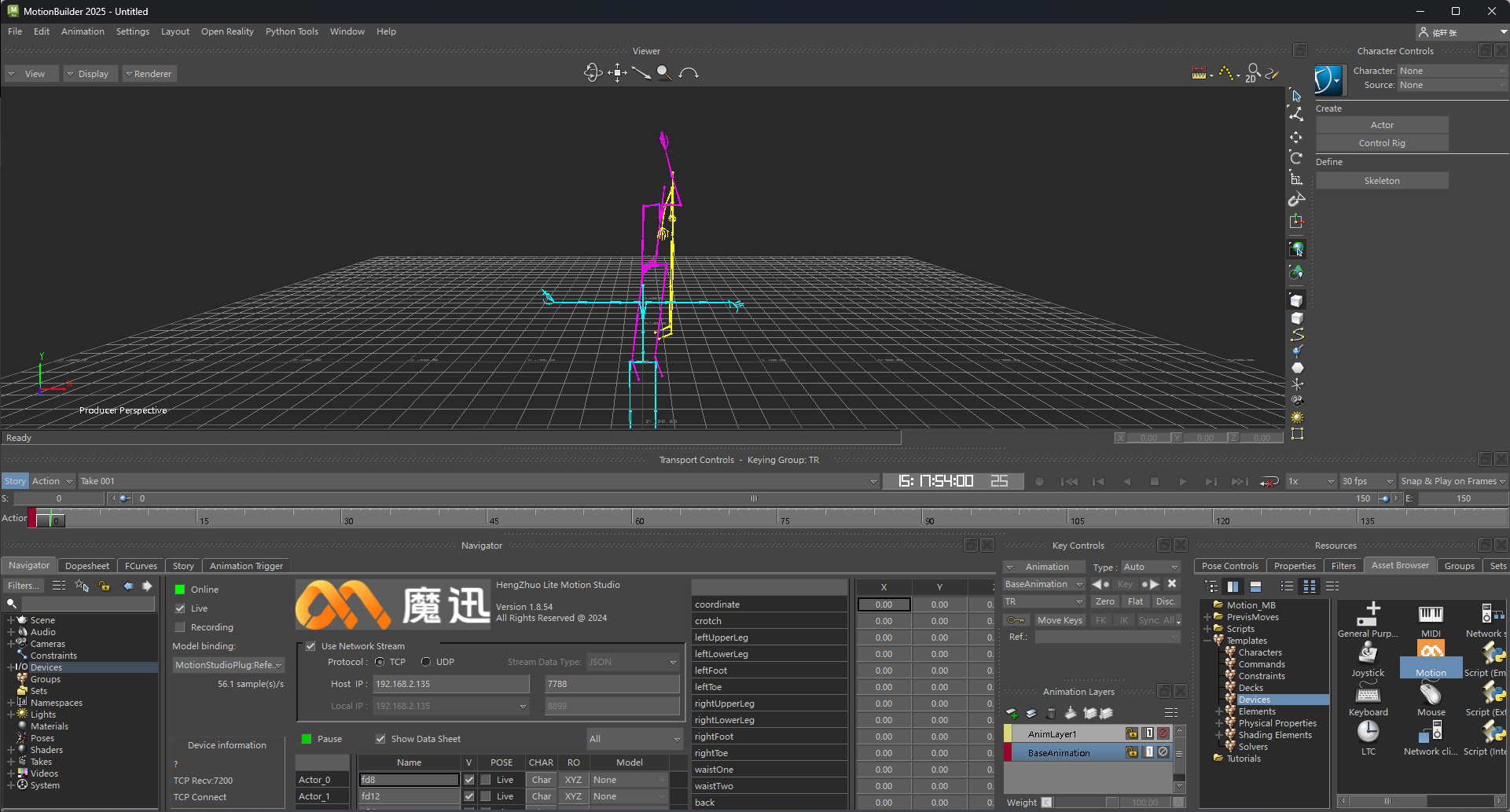Open the 30 fps frame rate dropdown

click(x=1367, y=481)
